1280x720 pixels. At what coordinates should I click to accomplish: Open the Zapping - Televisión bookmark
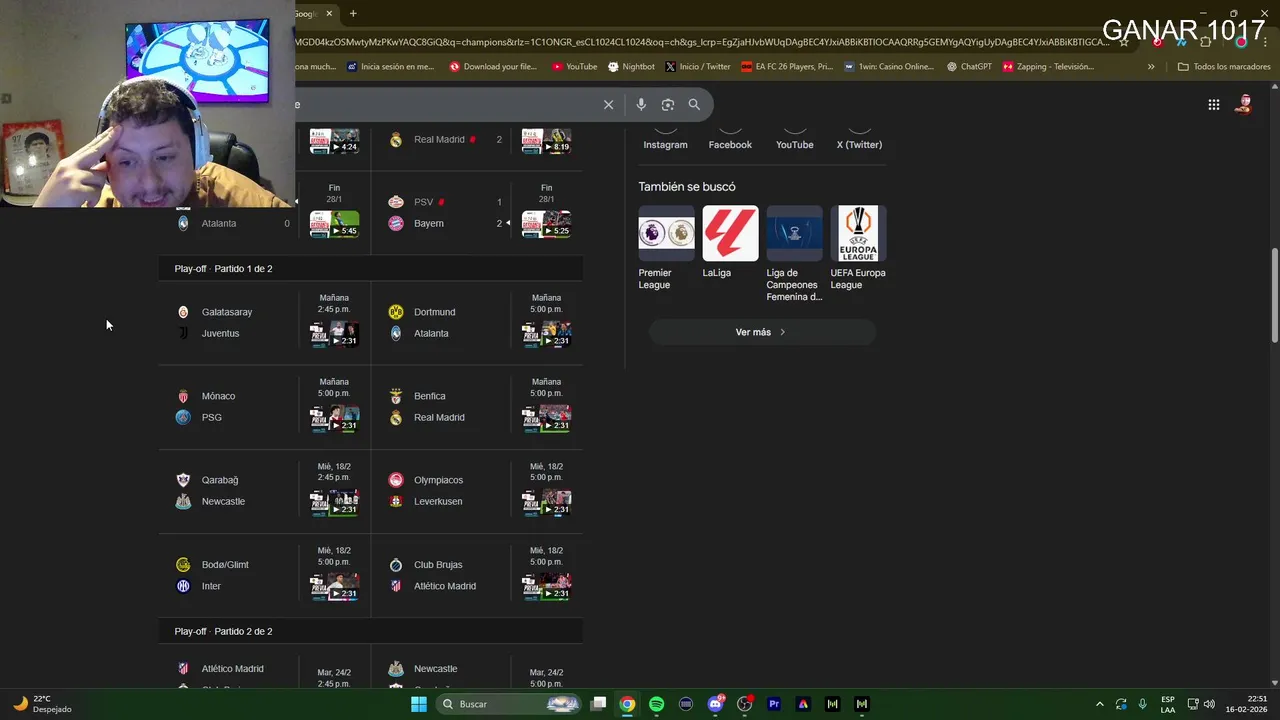click(1048, 67)
